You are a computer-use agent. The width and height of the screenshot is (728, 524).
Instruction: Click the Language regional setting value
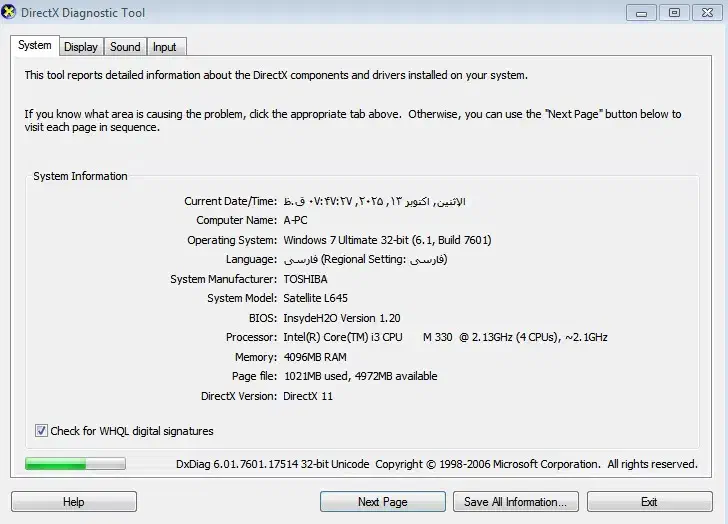pos(365,259)
